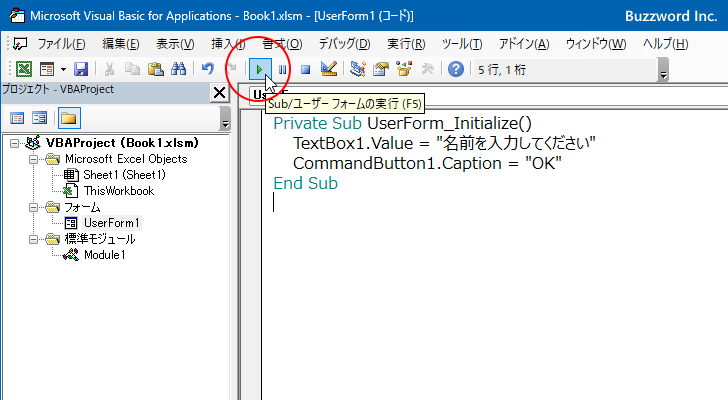Open Project Explorer toolbar icon
Image resolution: width=728 pixels, height=400 pixels.
(358, 69)
